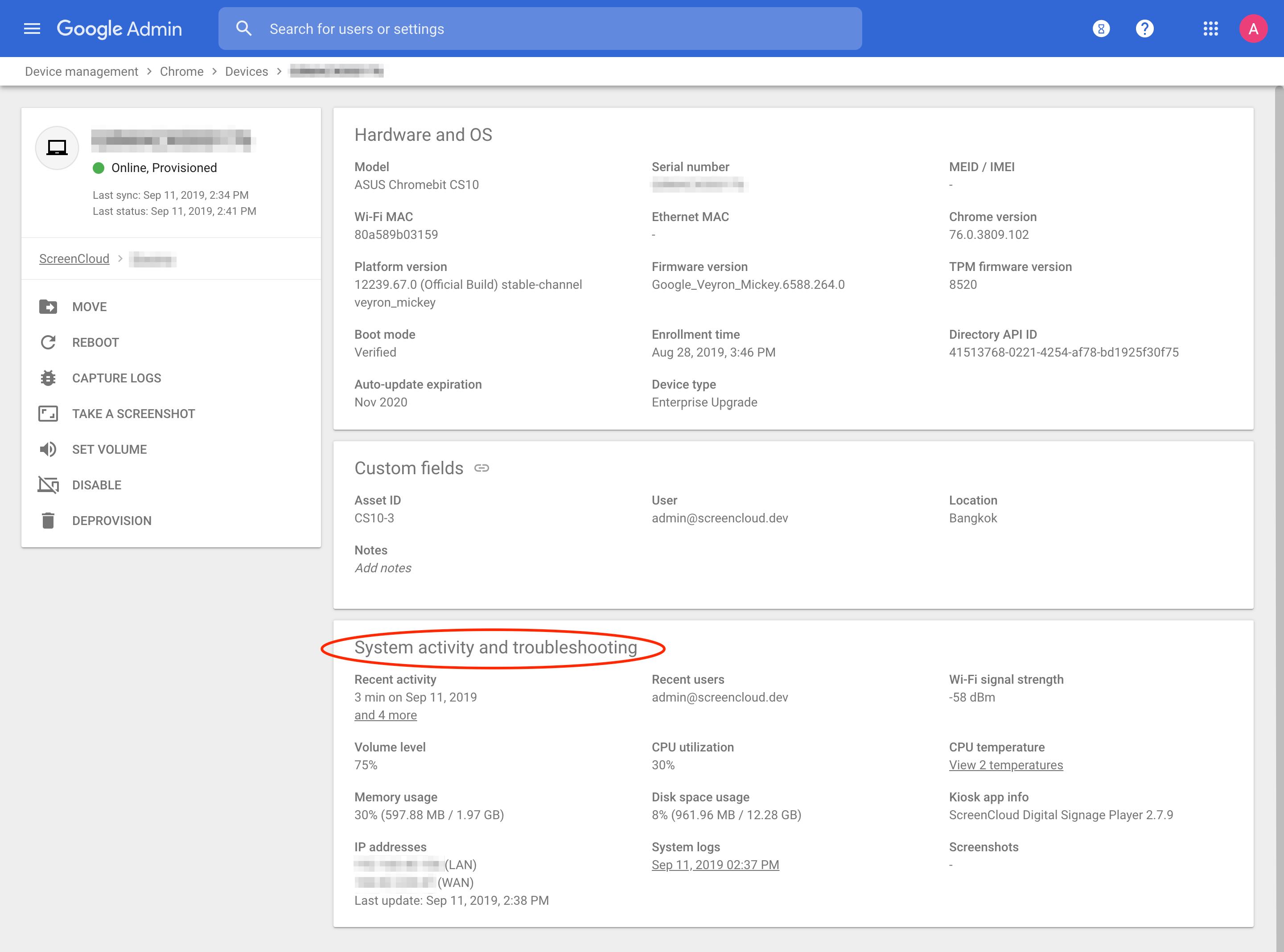This screenshot has height=952, width=1284.
Task: Click the Move device folder icon
Action: 49,306
